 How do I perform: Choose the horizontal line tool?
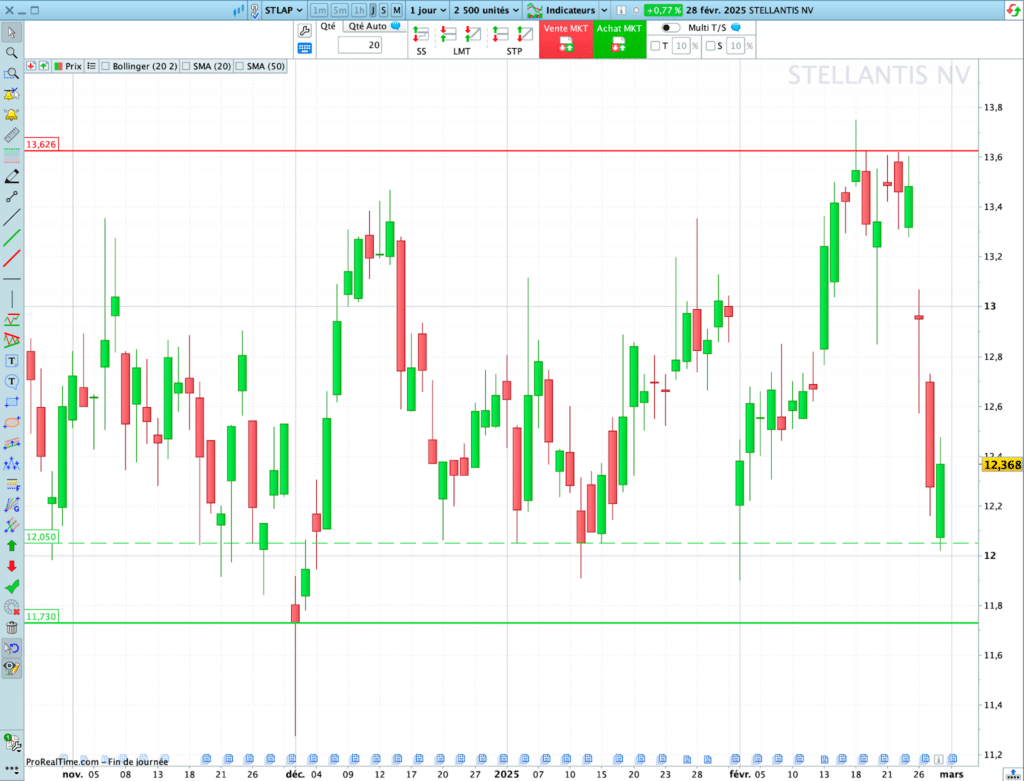point(12,279)
